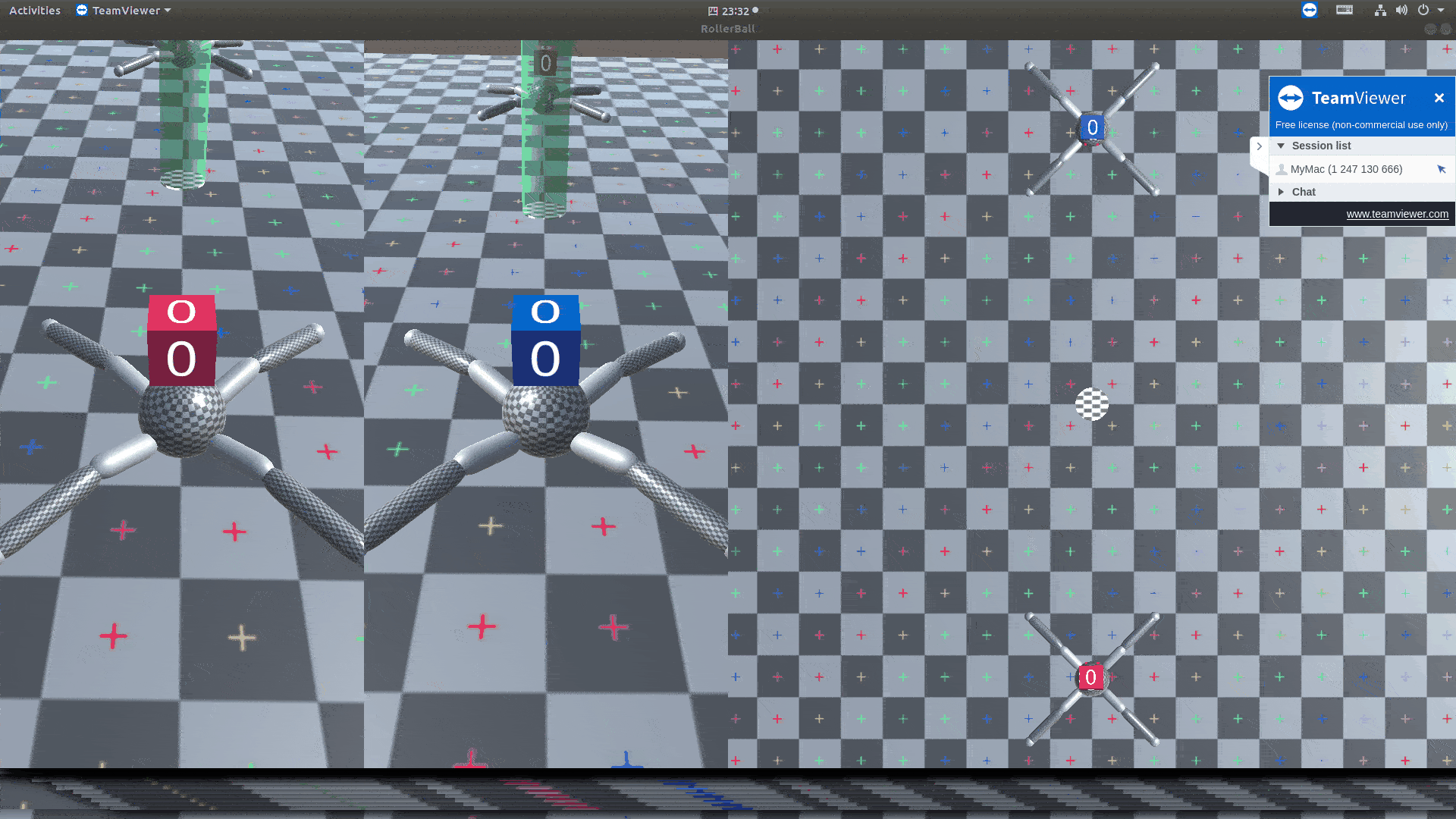Click the remote control cursor icon beside MyMac
Screen dimensions: 1456x819
1442,169
